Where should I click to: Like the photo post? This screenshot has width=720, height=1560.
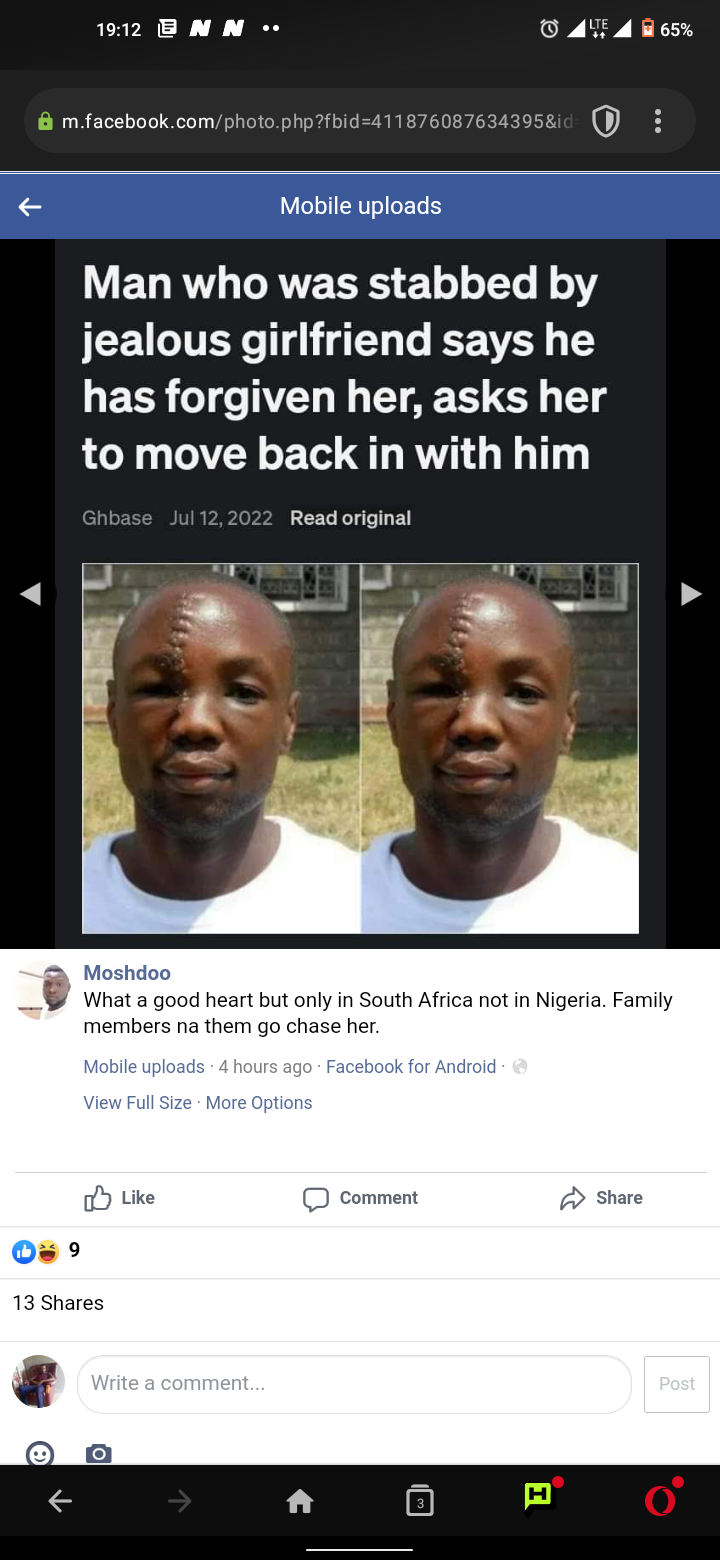coord(120,1198)
